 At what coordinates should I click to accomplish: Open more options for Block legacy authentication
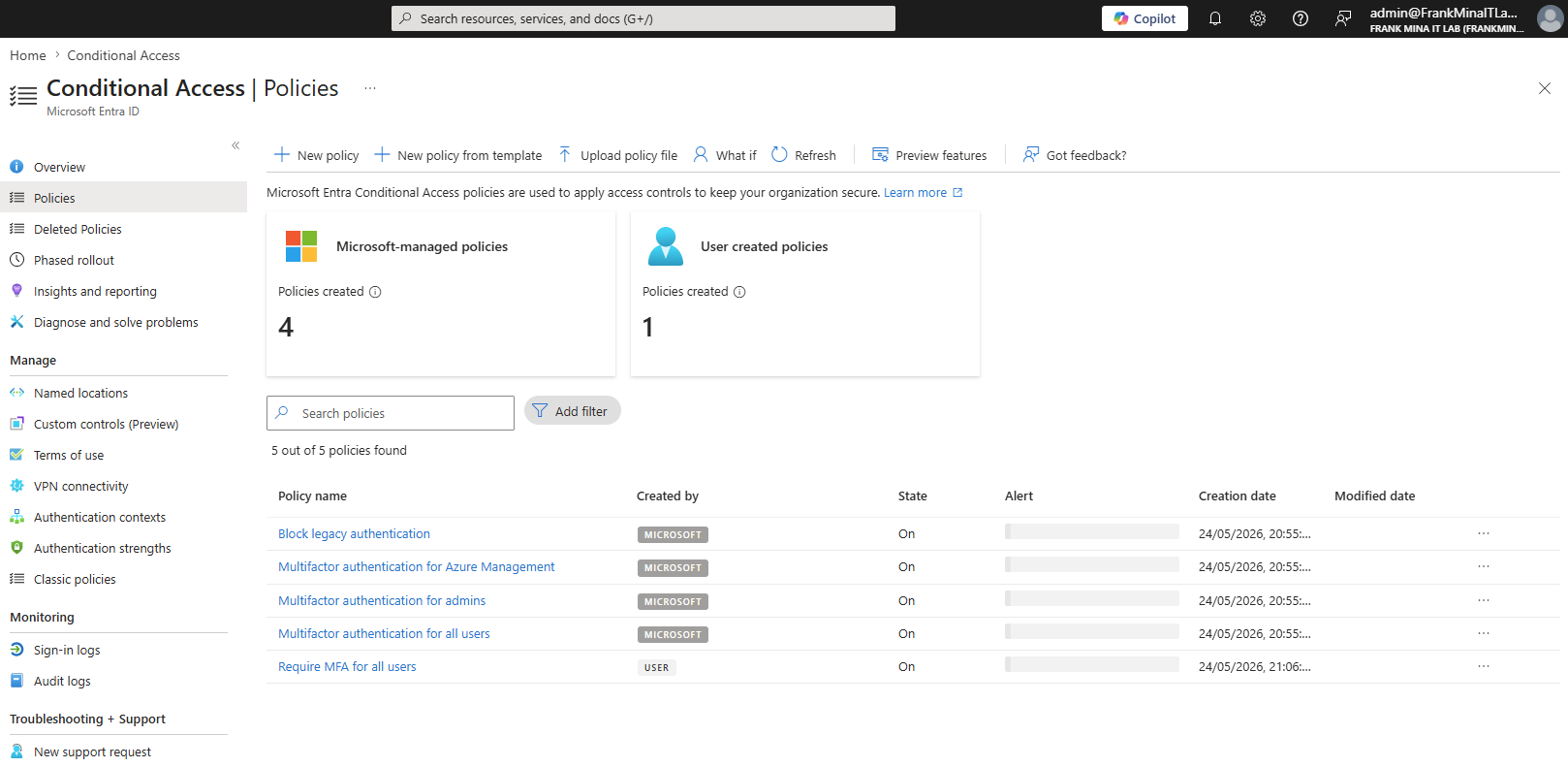[1484, 533]
